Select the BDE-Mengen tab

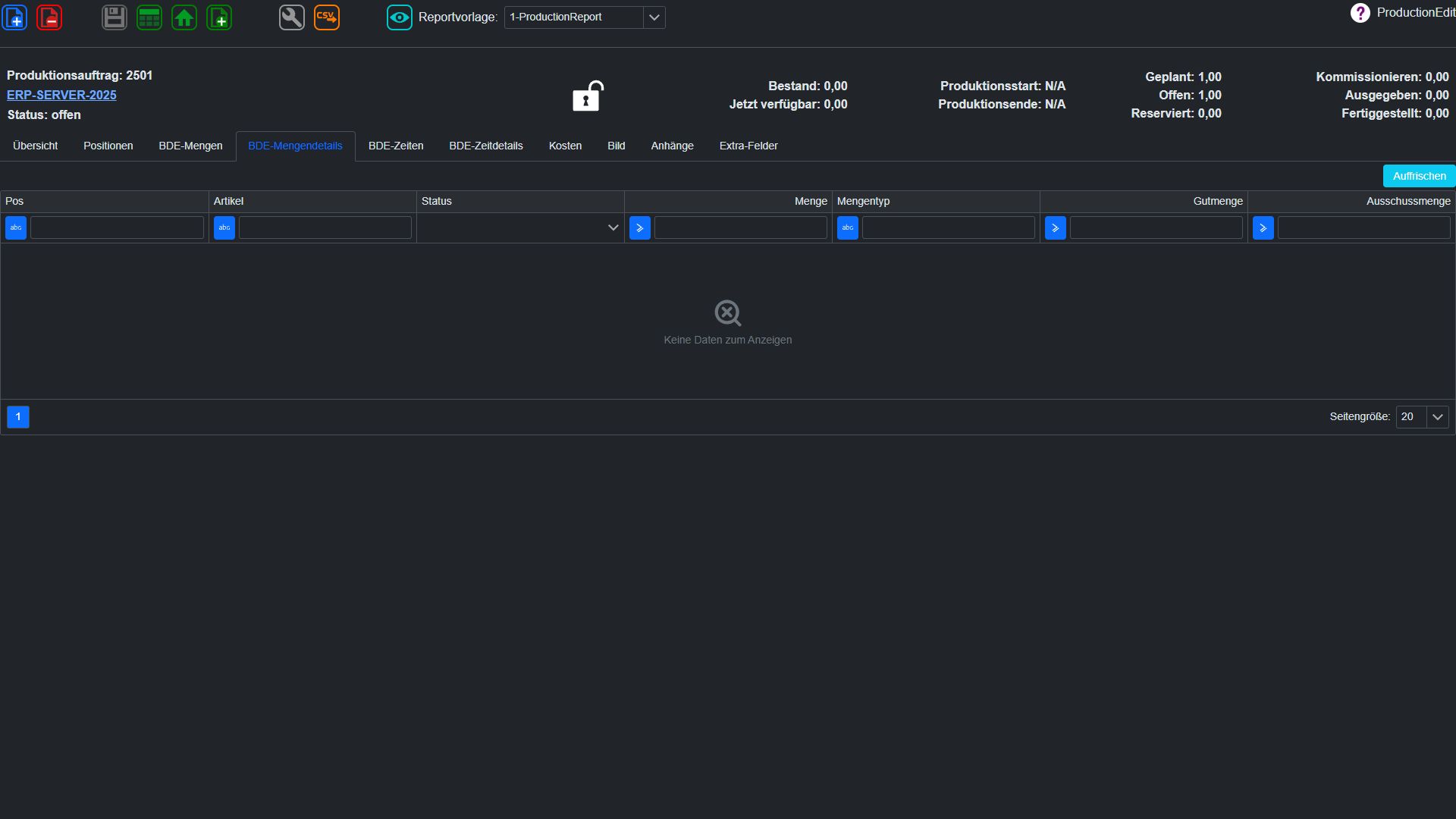coord(190,146)
